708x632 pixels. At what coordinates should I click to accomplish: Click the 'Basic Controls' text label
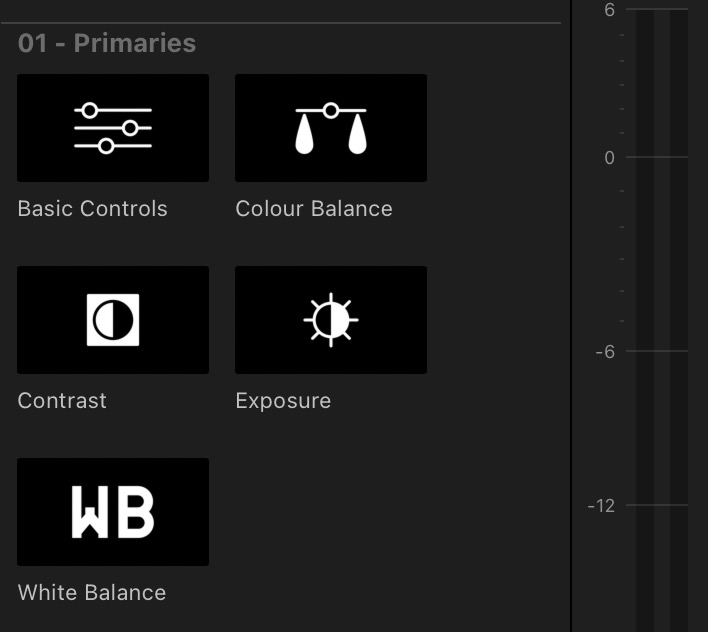[x=92, y=209]
